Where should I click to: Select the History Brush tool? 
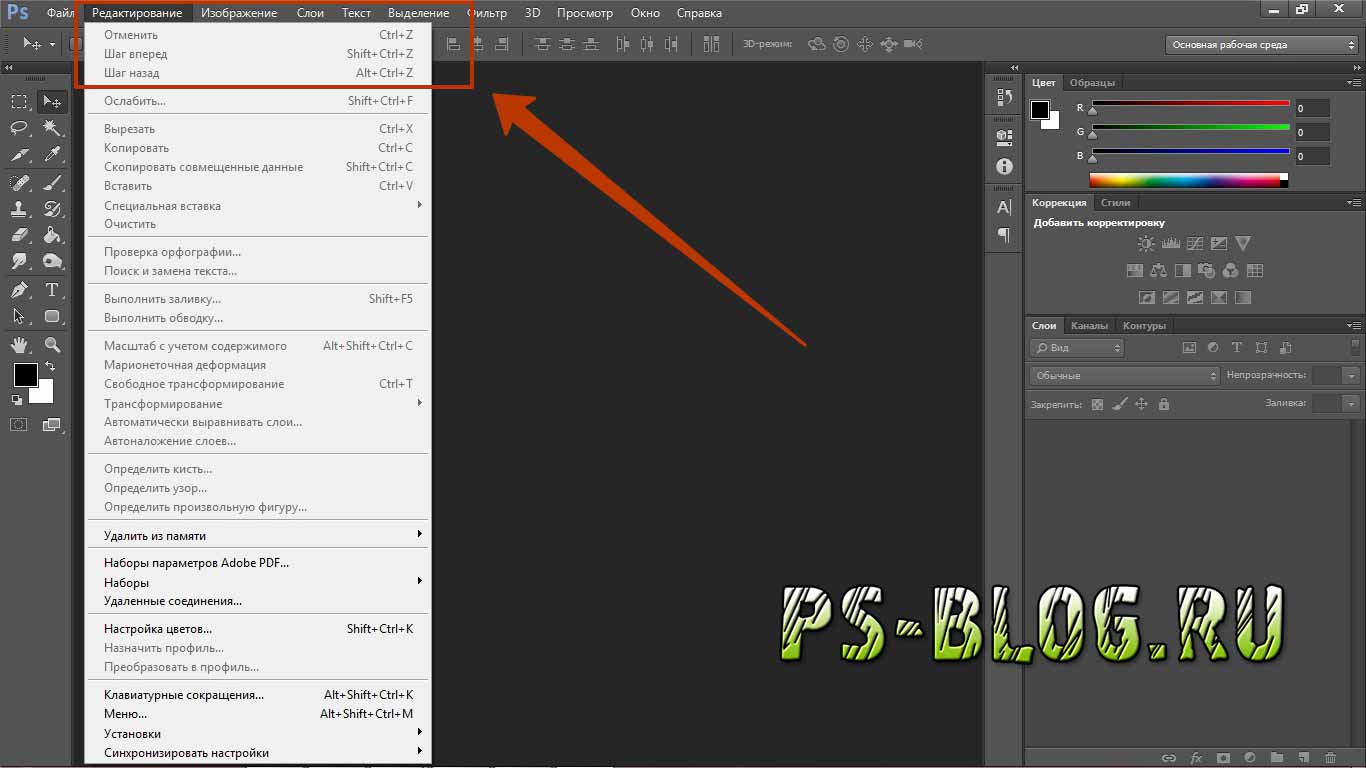52,209
